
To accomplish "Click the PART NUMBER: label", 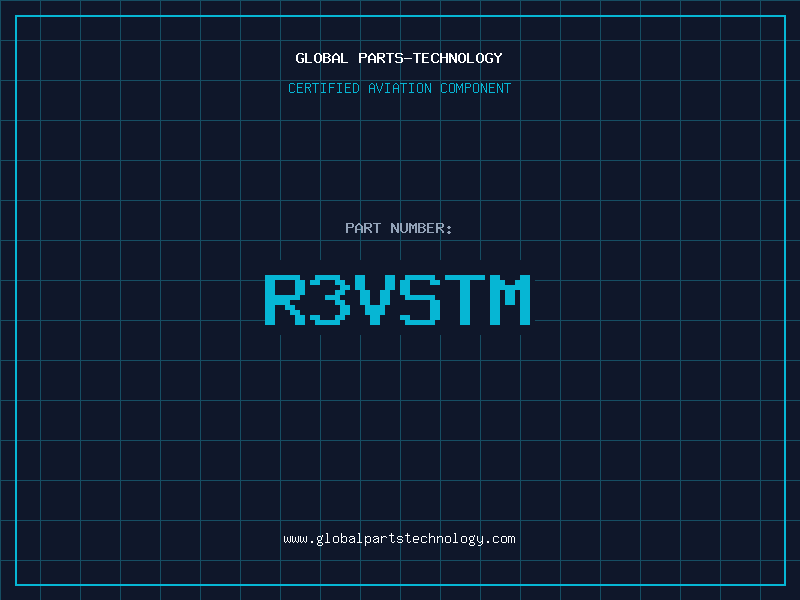I will point(399,228).
